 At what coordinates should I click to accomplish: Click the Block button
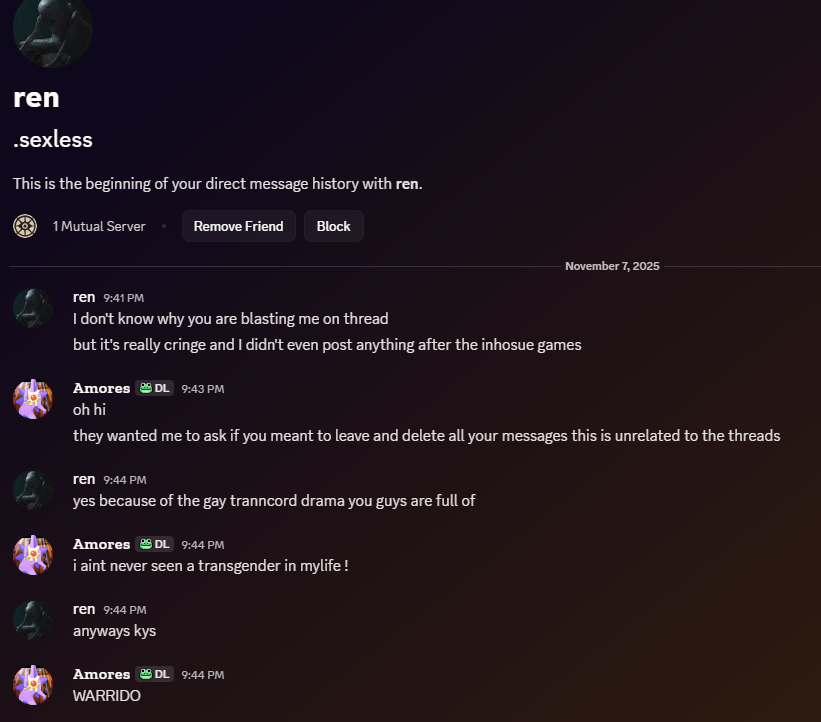coord(334,226)
